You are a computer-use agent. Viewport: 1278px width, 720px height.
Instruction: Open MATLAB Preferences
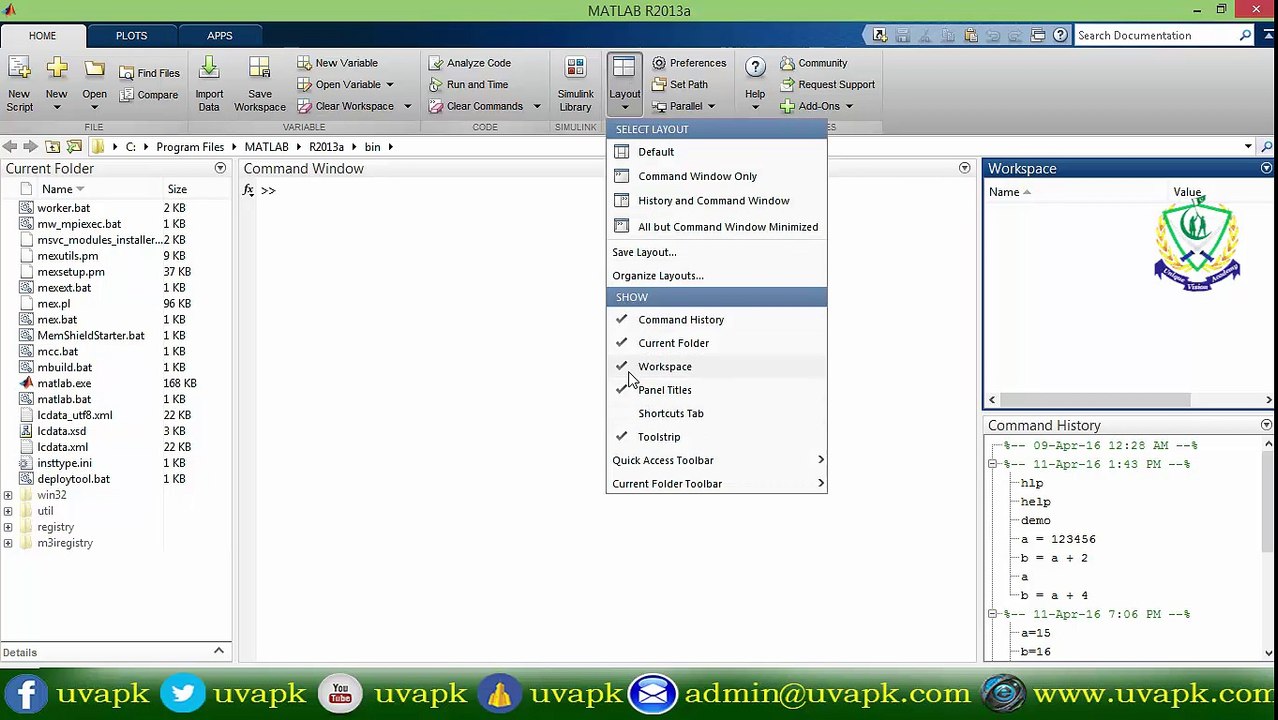pos(689,63)
